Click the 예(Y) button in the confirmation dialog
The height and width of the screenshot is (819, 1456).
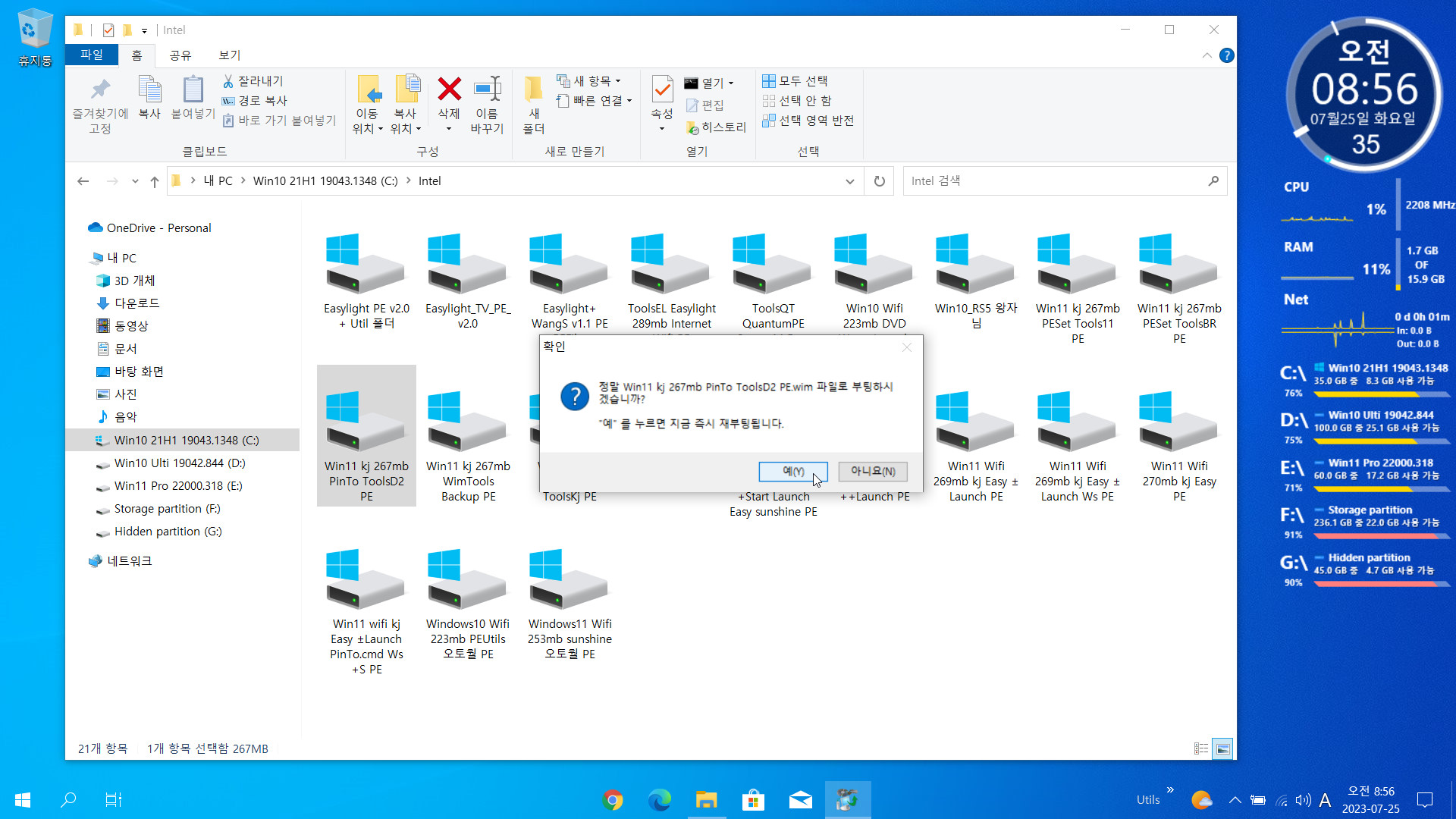(x=793, y=471)
